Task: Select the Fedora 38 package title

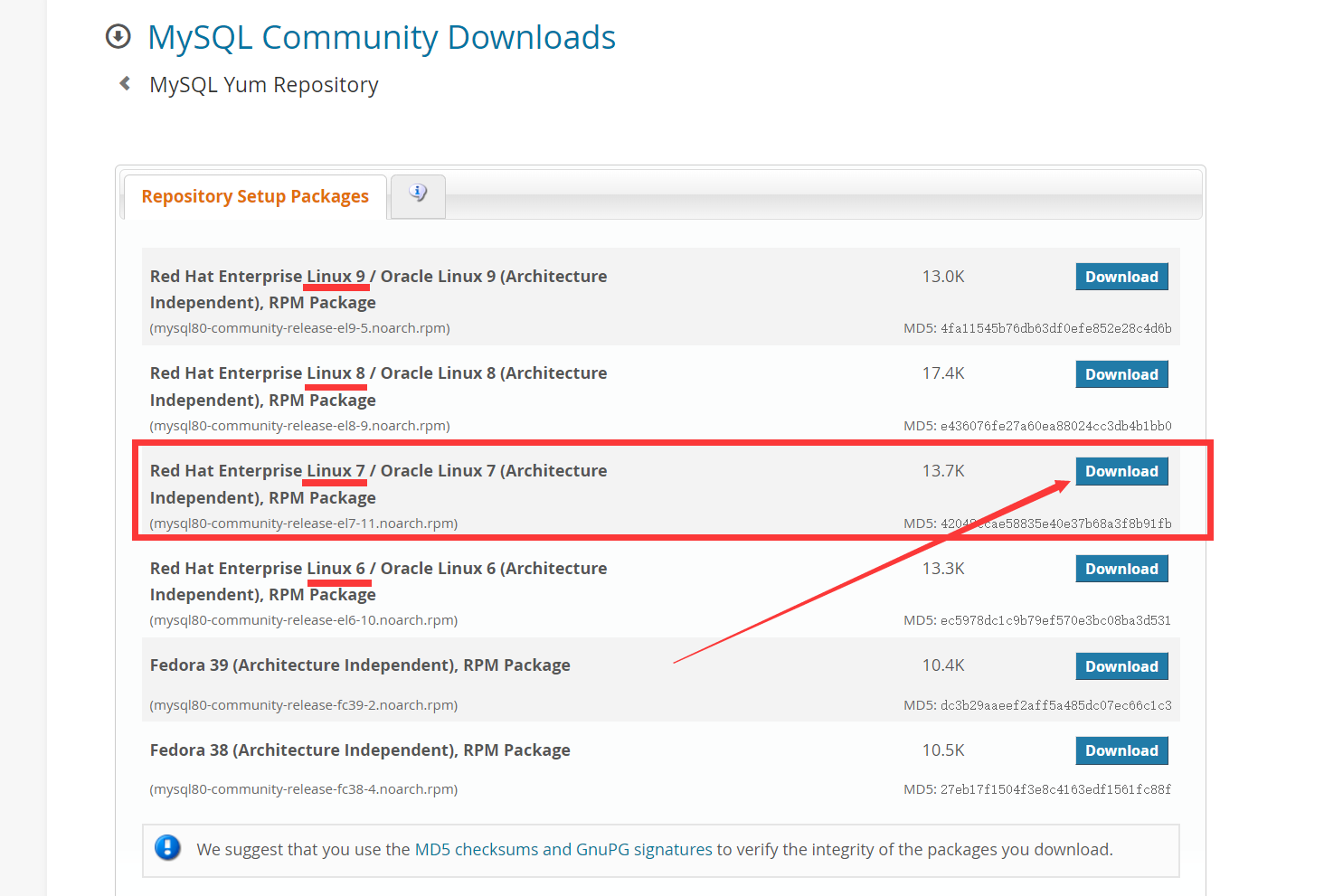Action: 360,750
